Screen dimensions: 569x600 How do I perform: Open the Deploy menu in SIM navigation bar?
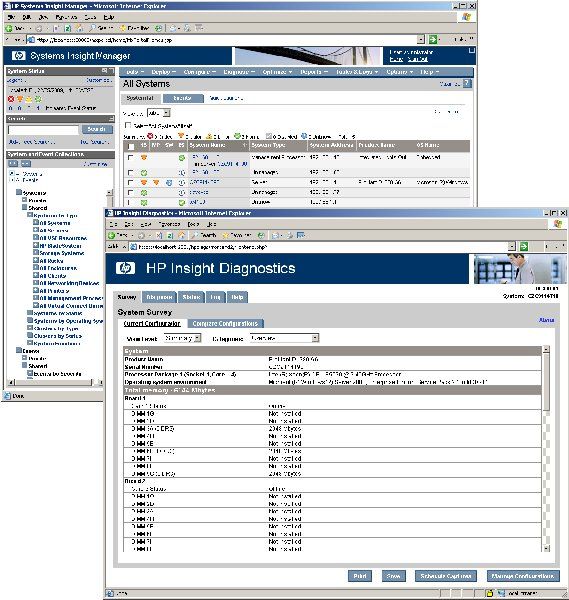click(x=163, y=72)
